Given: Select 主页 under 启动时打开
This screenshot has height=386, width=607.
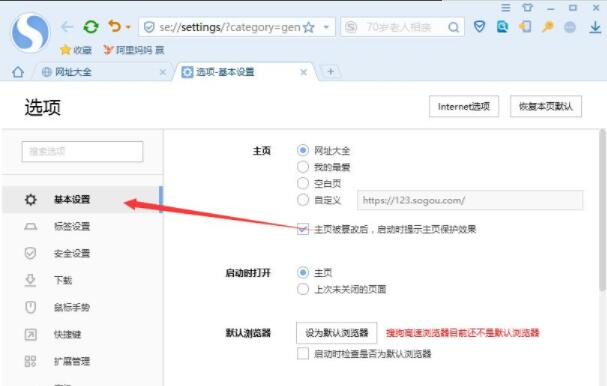Looking at the screenshot, I should tap(303, 273).
